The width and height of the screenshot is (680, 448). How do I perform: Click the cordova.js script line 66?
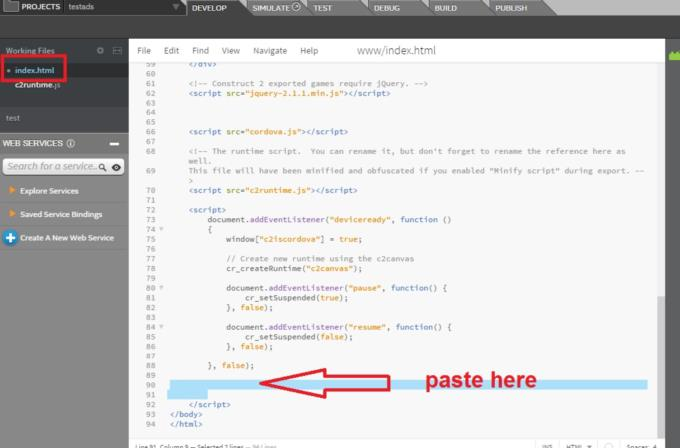click(268, 132)
